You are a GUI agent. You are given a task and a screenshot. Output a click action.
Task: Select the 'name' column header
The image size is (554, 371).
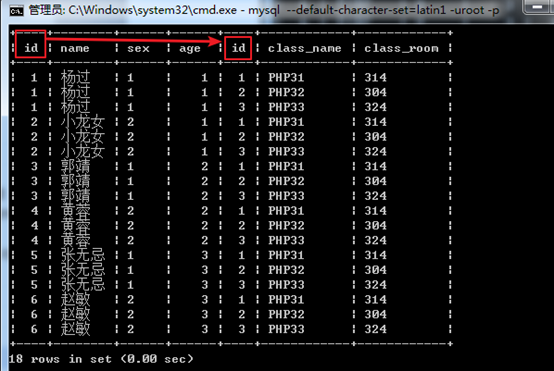(x=75, y=48)
